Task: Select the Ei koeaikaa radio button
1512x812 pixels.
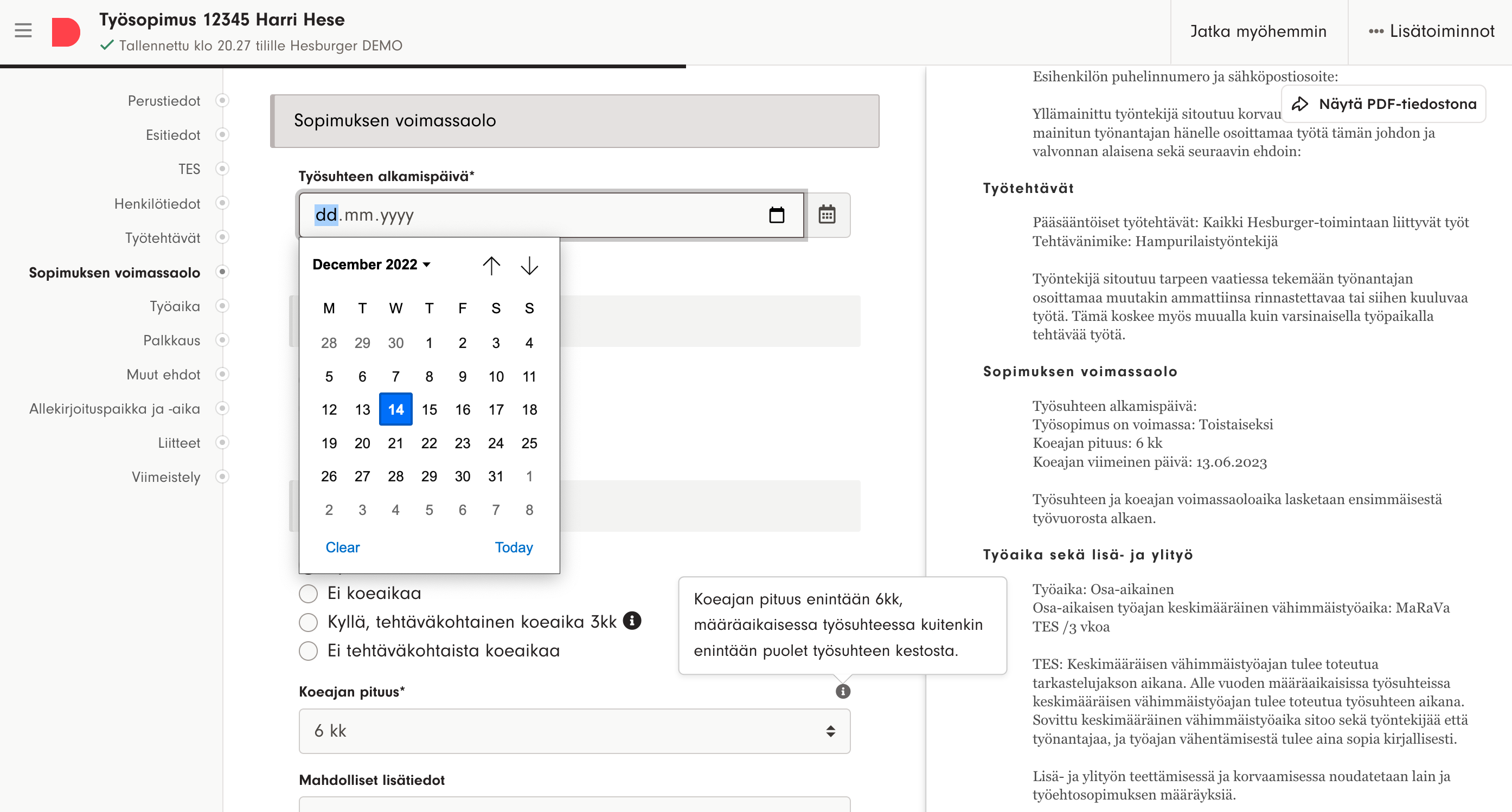Action: 308,593
